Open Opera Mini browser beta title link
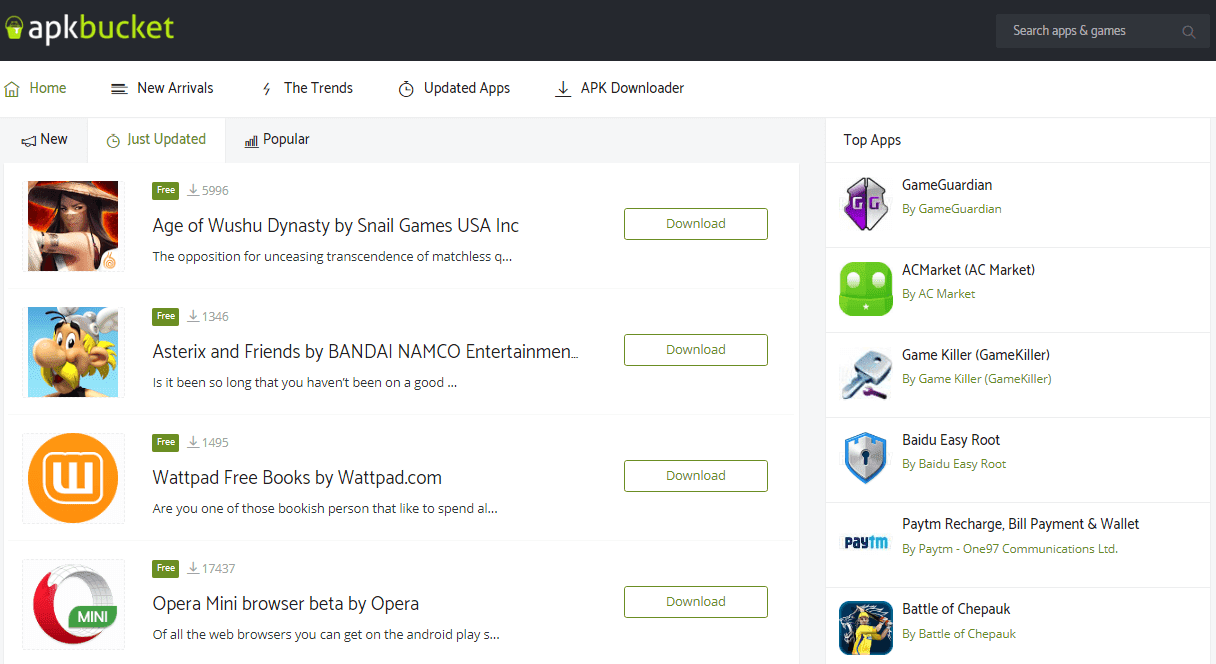 click(286, 603)
